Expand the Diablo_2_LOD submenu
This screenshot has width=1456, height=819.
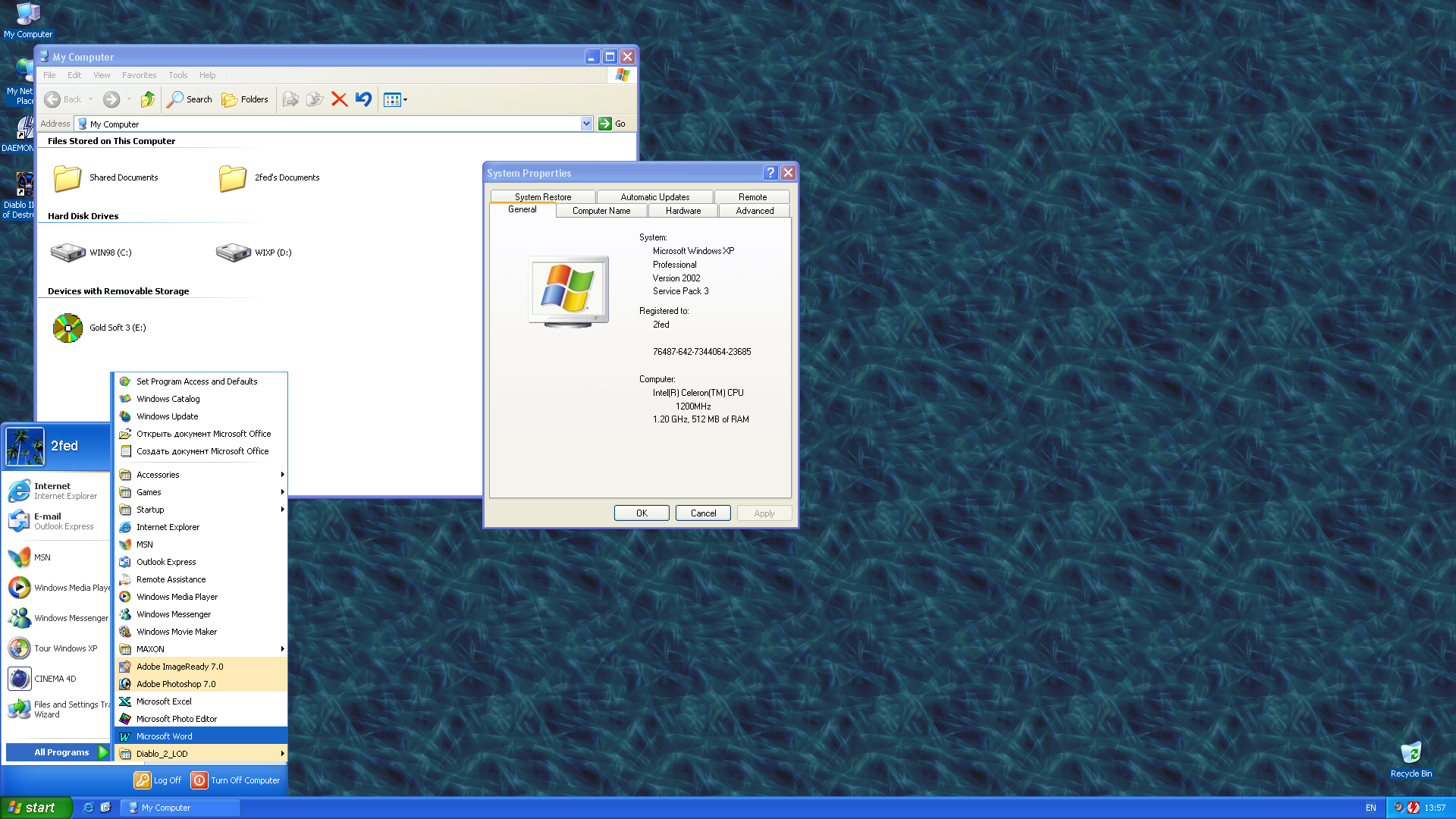pyautogui.click(x=201, y=754)
